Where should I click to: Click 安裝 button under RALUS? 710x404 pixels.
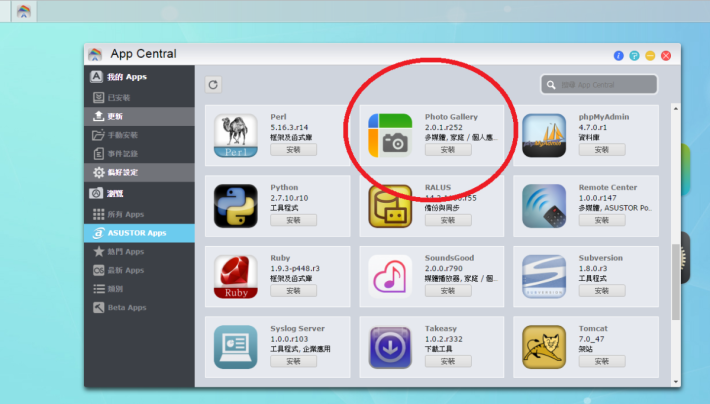(448, 221)
